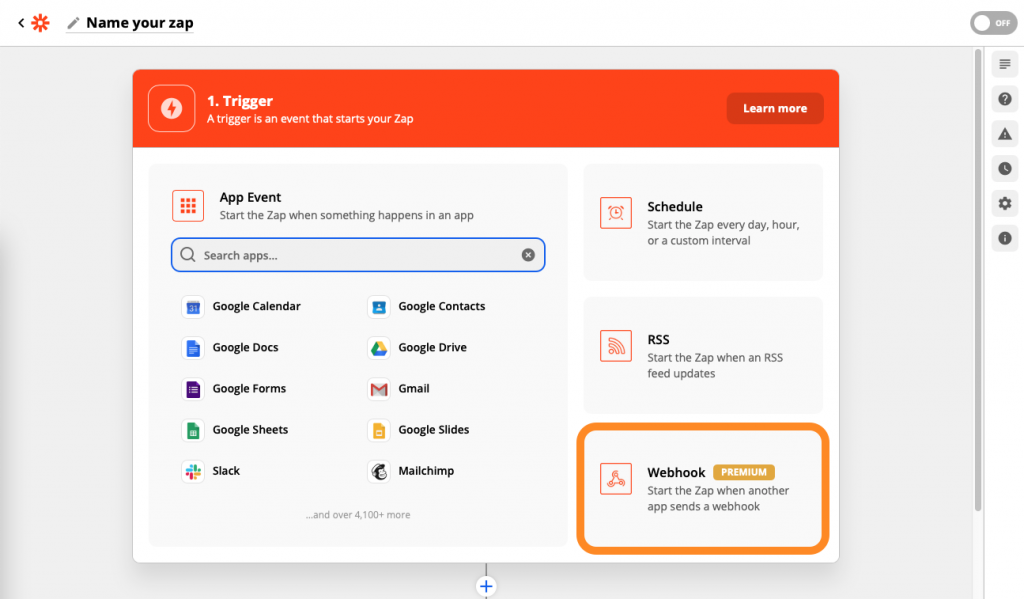Open the help question mark icon
This screenshot has height=599, width=1024.
(1004, 99)
